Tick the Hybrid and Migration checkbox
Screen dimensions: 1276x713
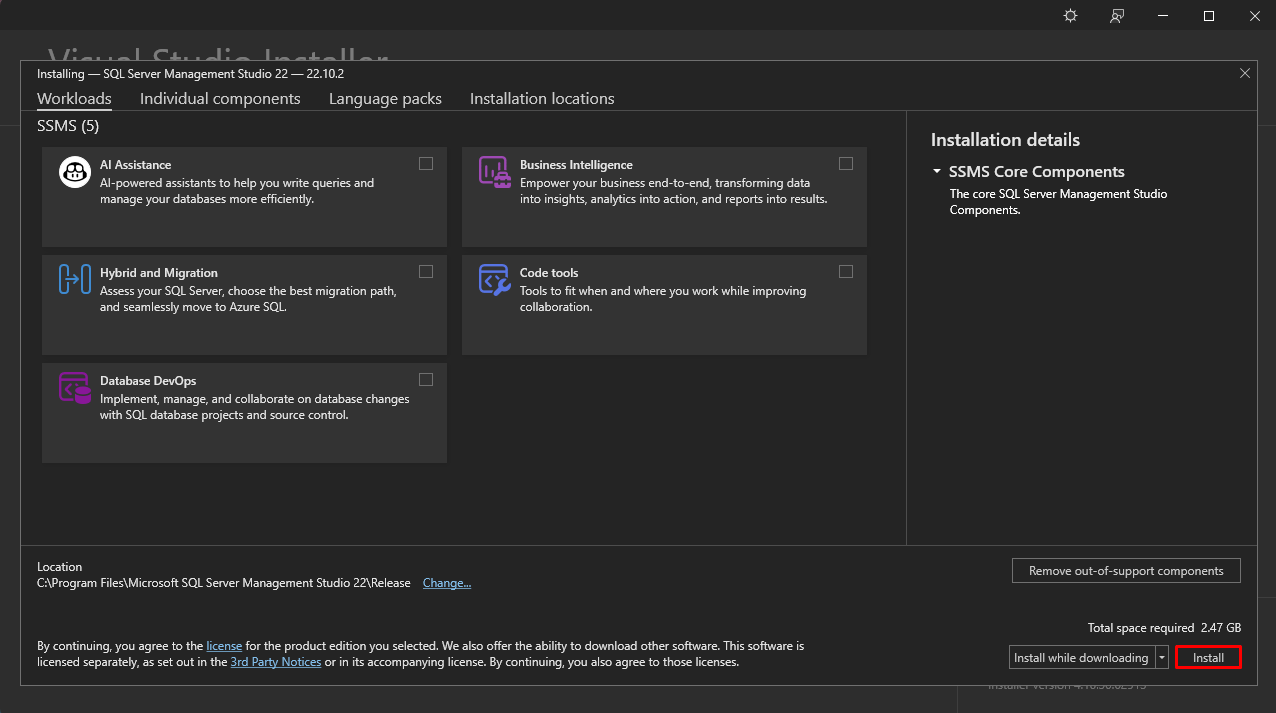(x=426, y=272)
